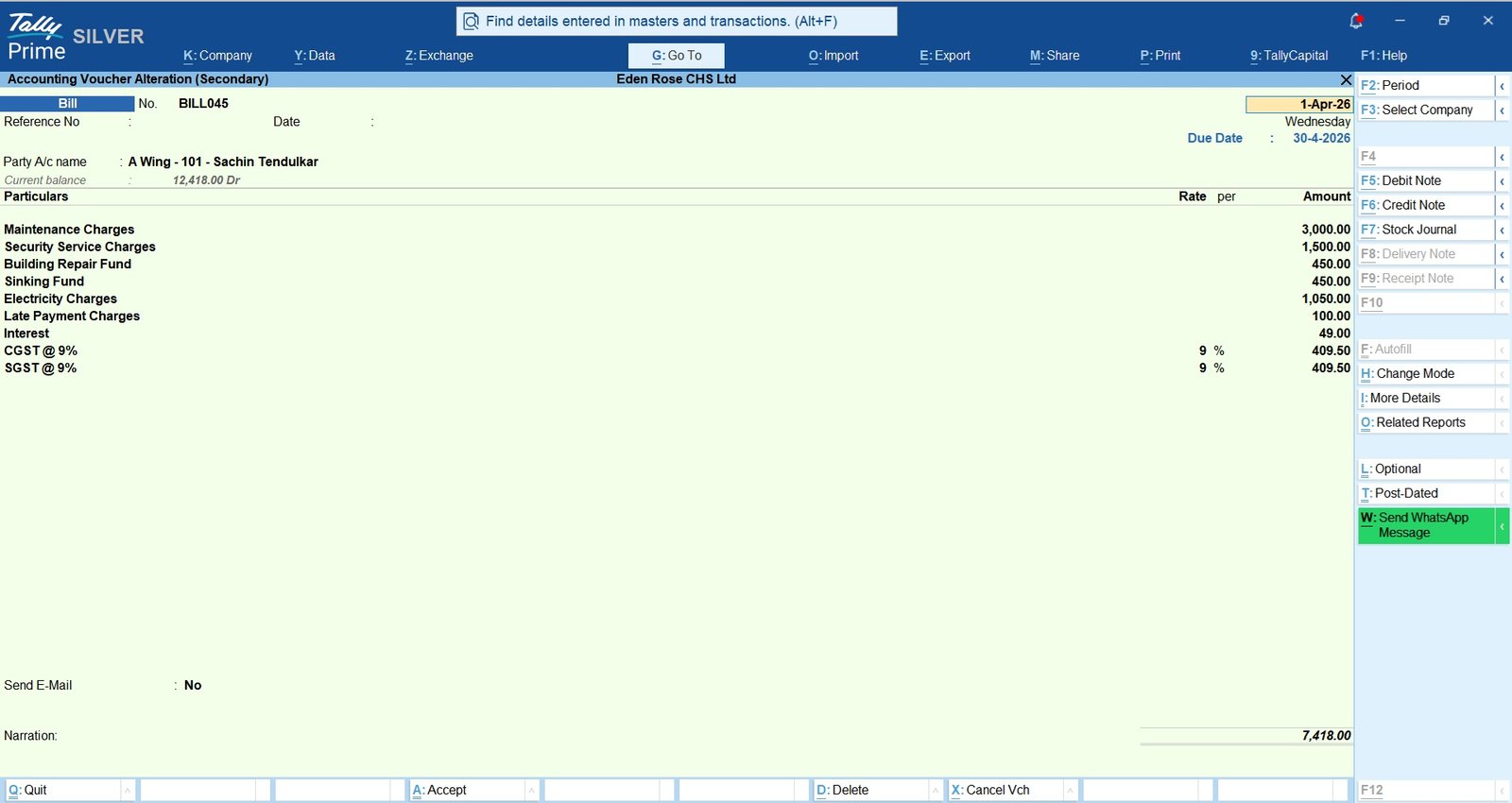Screen dimensions: 1512x803
Task: Close the voucher alteration screen with X
Action: (x=1346, y=79)
